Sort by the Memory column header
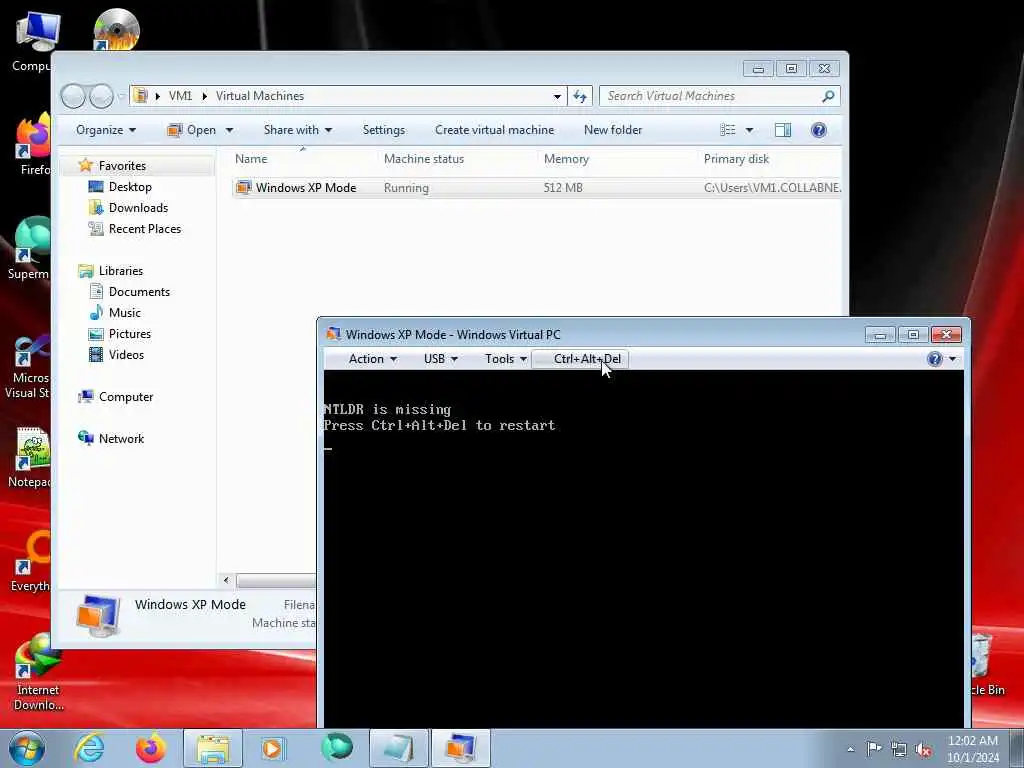The width and height of the screenshot is (1024, 768). [x=566, y=159]
